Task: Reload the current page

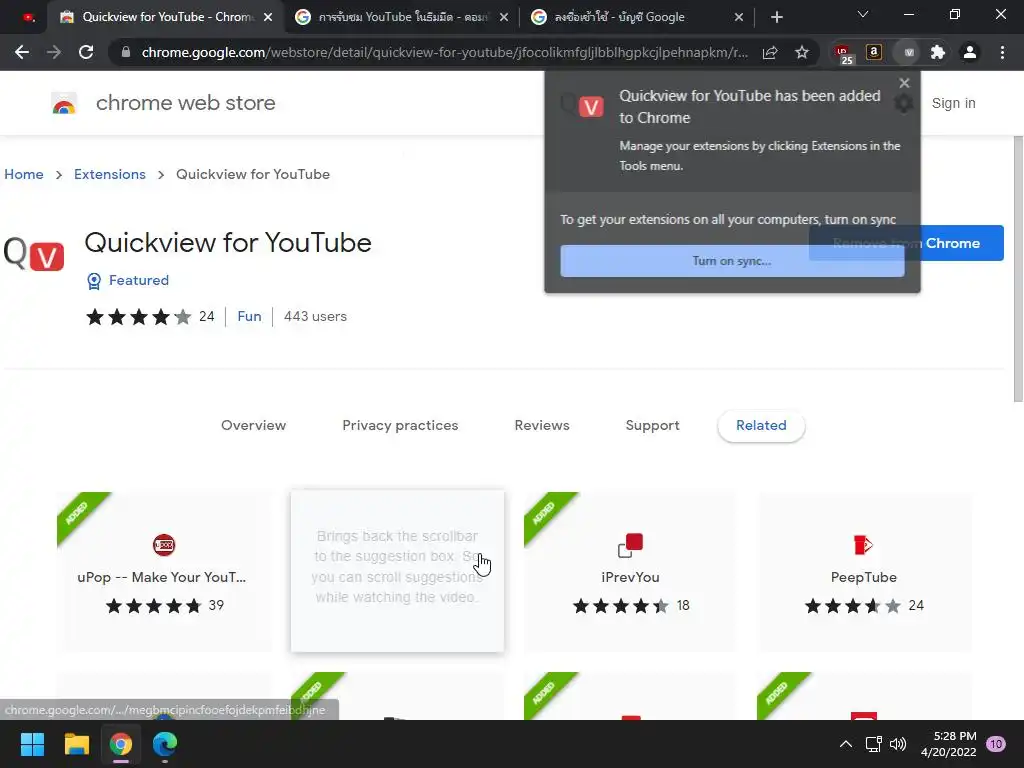Action: tap(86, 52)
